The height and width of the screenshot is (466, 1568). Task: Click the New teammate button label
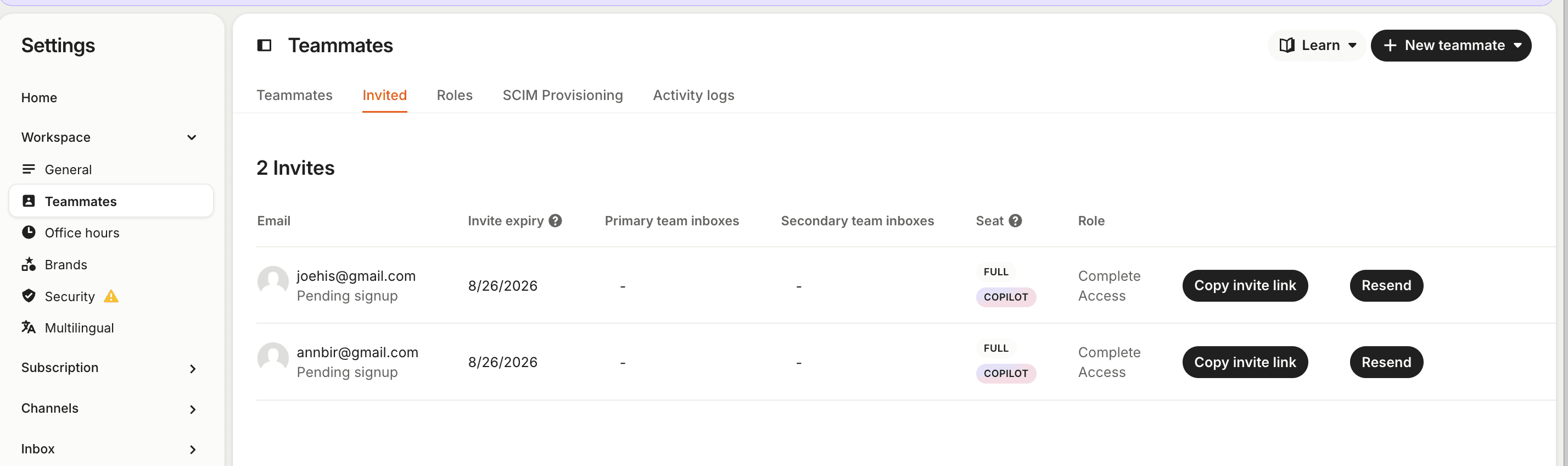click(x=1454, y=46)
